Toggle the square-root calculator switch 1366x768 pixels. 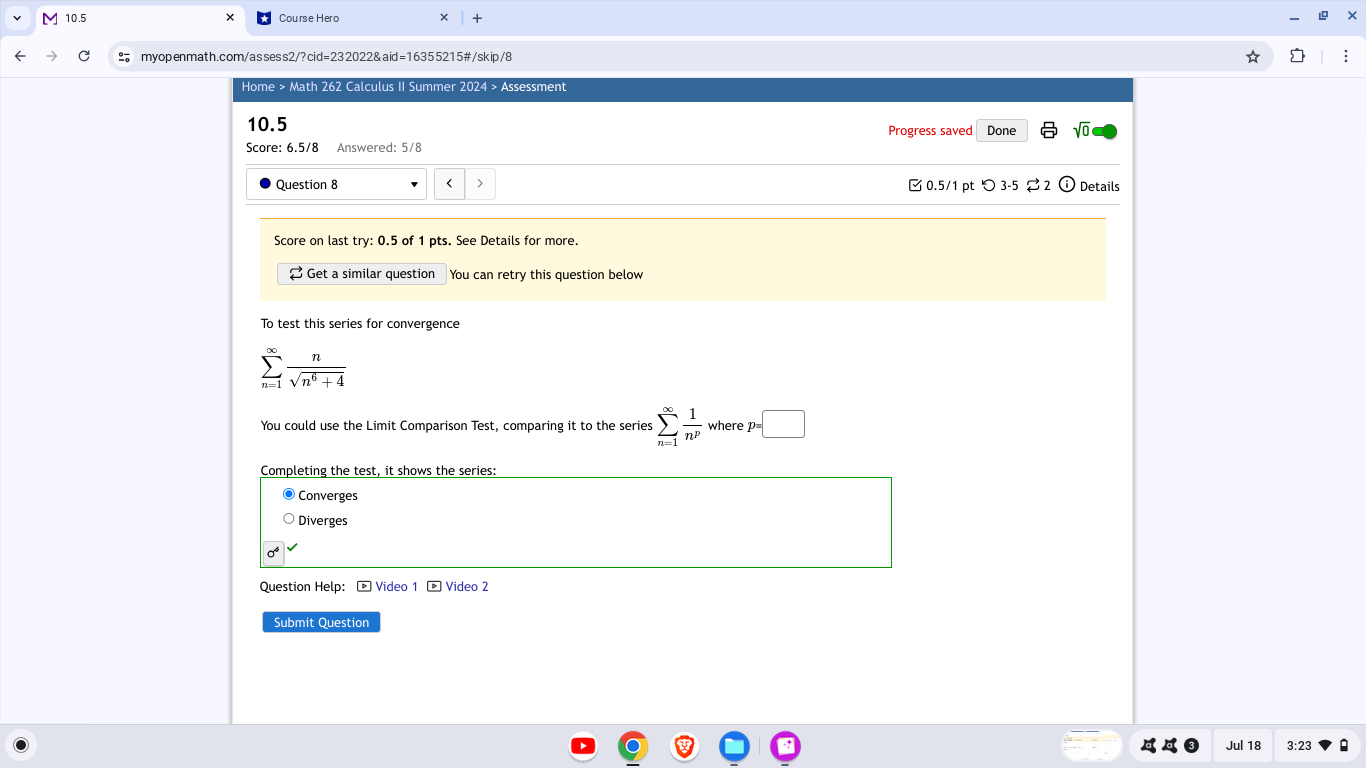tap(1096, 130)
